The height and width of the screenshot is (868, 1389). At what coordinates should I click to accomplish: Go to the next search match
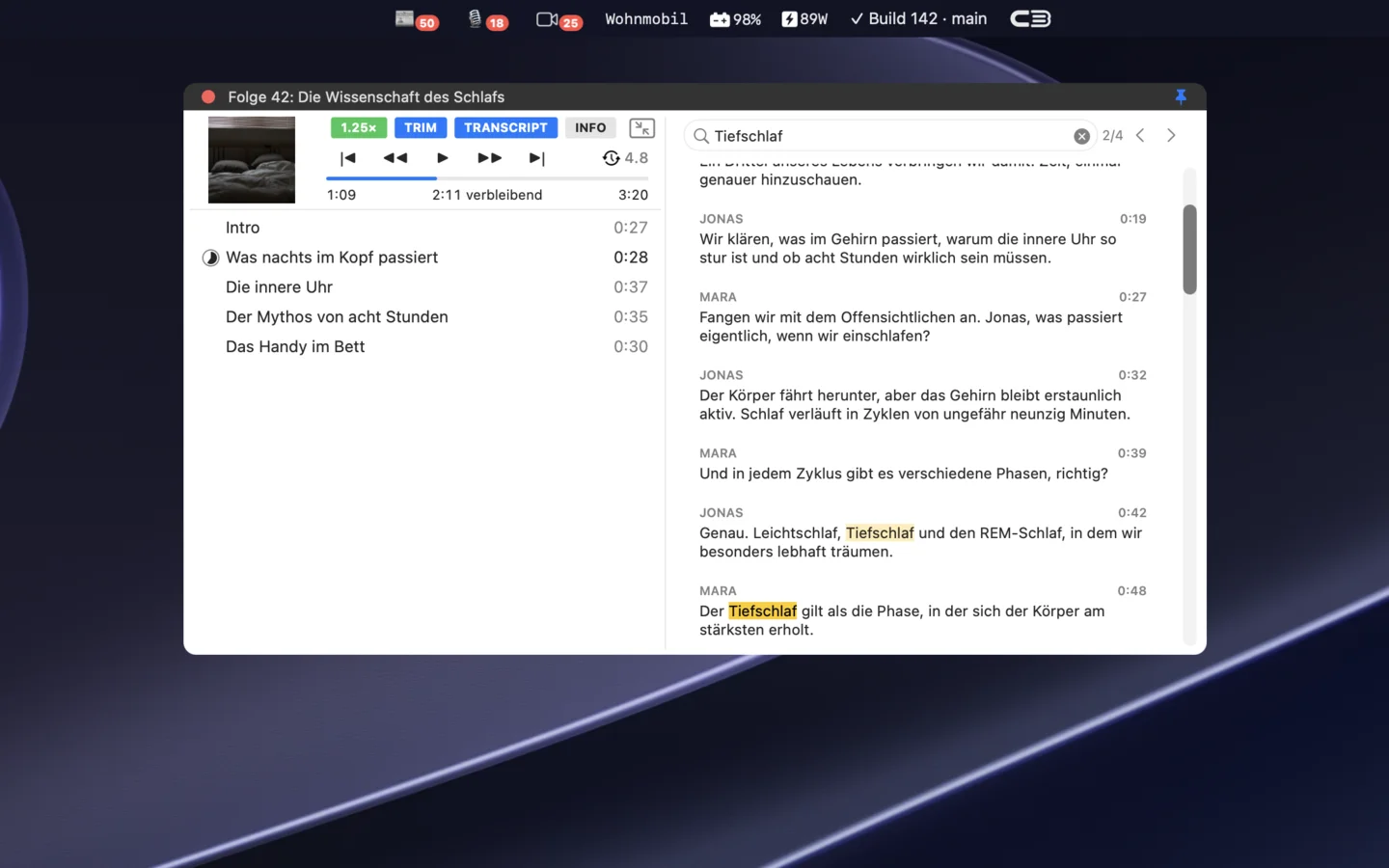click(1171, 136)
